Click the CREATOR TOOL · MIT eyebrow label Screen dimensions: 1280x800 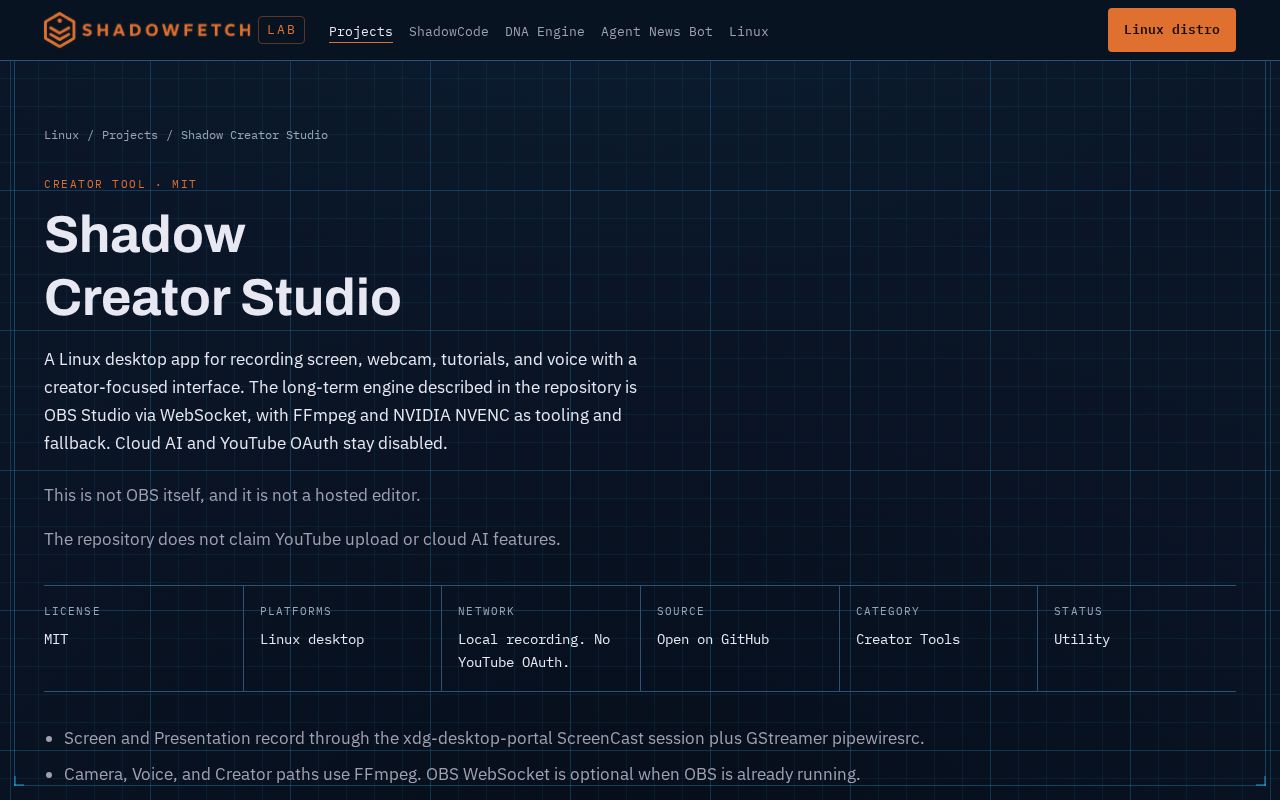click(121, 184)
